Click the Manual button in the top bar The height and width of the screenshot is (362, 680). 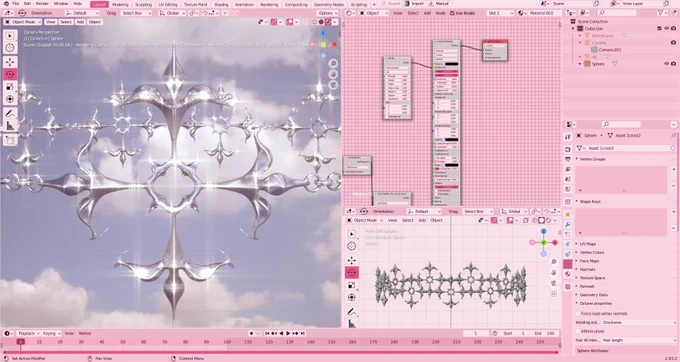point(439,4)
